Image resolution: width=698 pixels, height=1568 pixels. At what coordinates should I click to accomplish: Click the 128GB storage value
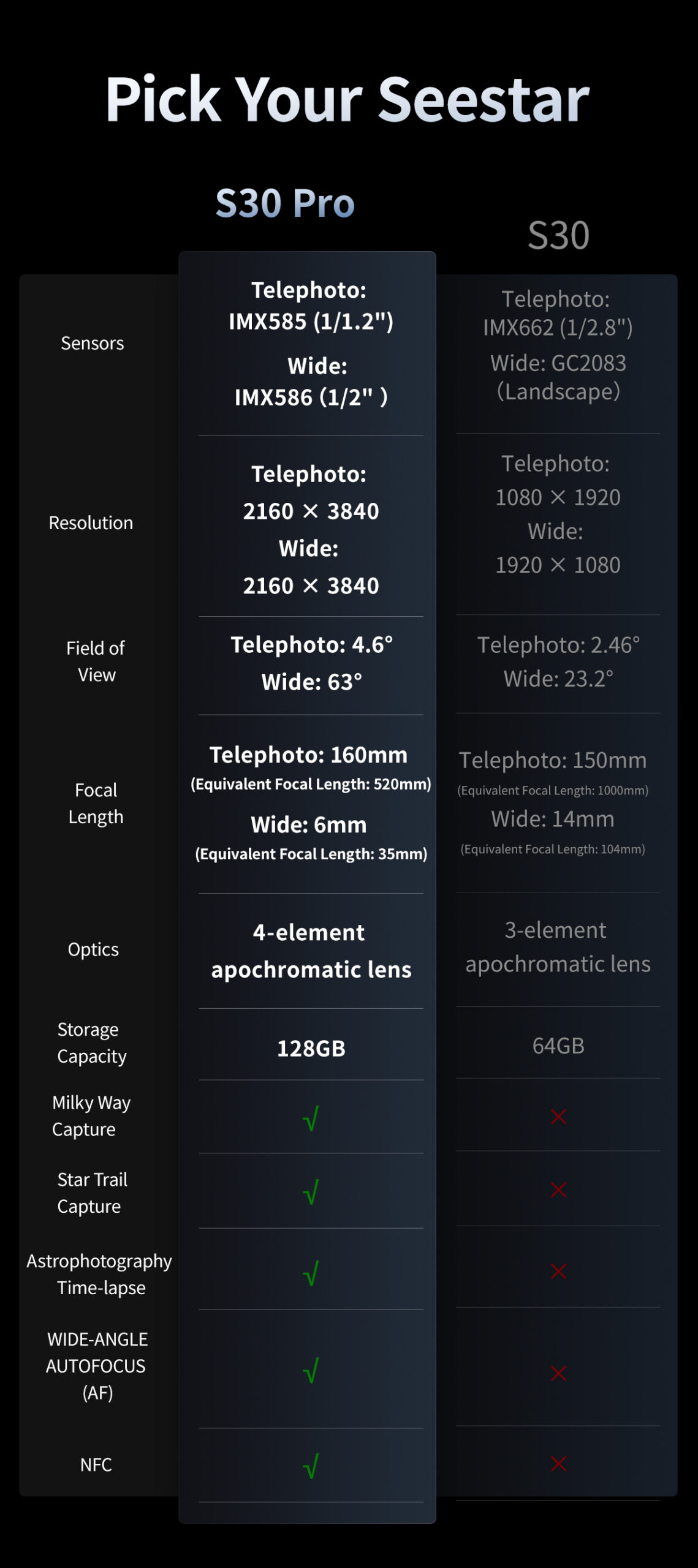311,1049
